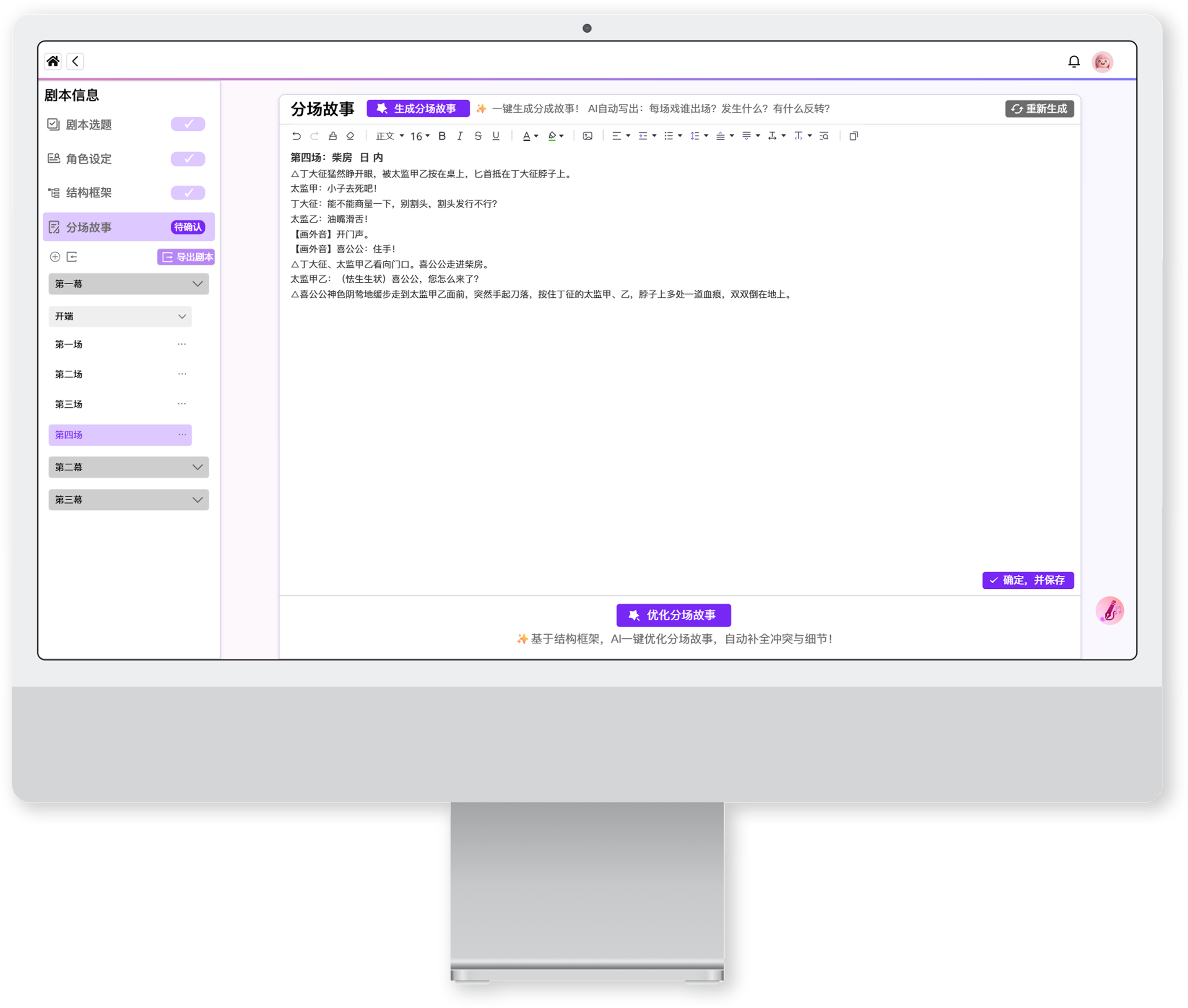Select 第一场 in the scene list
The width and height of the screenshot is (1188, 1008).
[69, 345]
